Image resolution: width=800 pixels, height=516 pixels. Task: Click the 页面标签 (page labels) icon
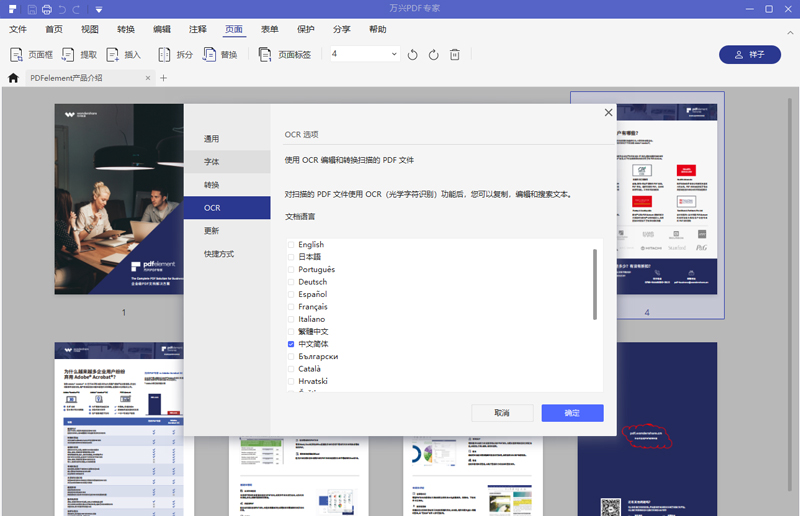coord(265,55)
